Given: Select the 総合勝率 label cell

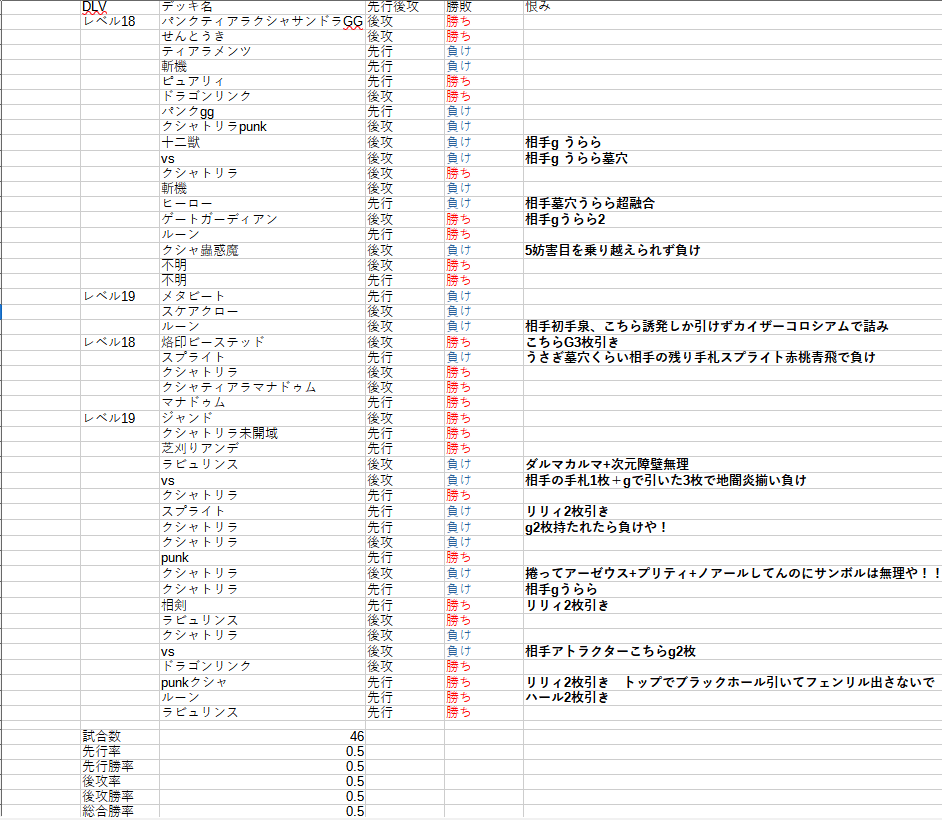Looking at the screenshot, I should coord(120,810).
